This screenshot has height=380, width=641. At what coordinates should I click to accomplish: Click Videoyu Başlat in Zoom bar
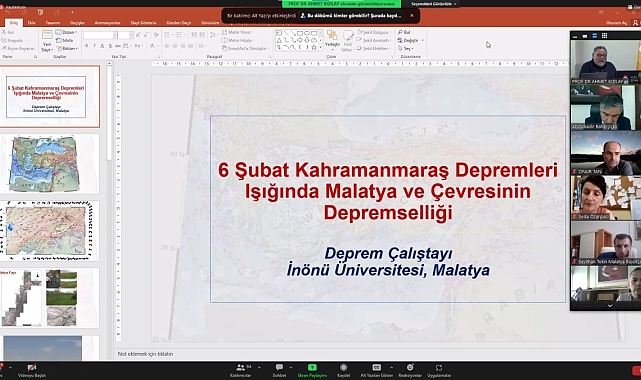pos(32,370)
